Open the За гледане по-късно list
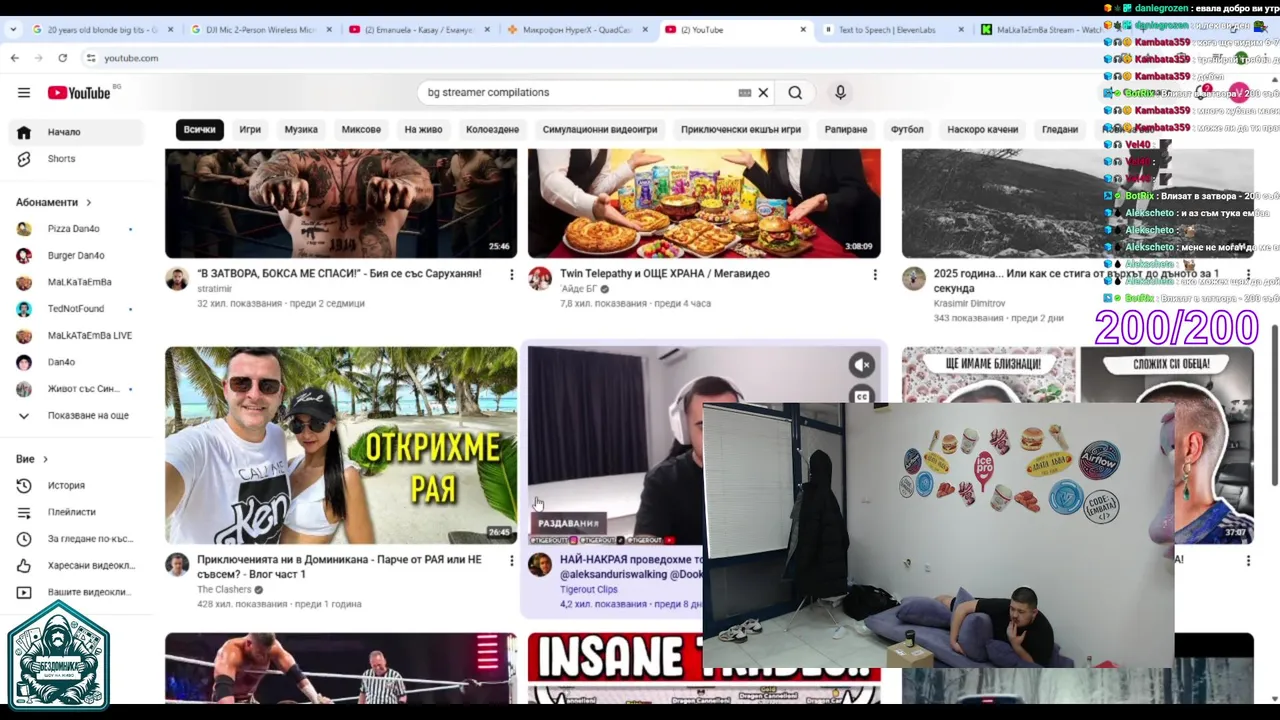 [75, 539]
